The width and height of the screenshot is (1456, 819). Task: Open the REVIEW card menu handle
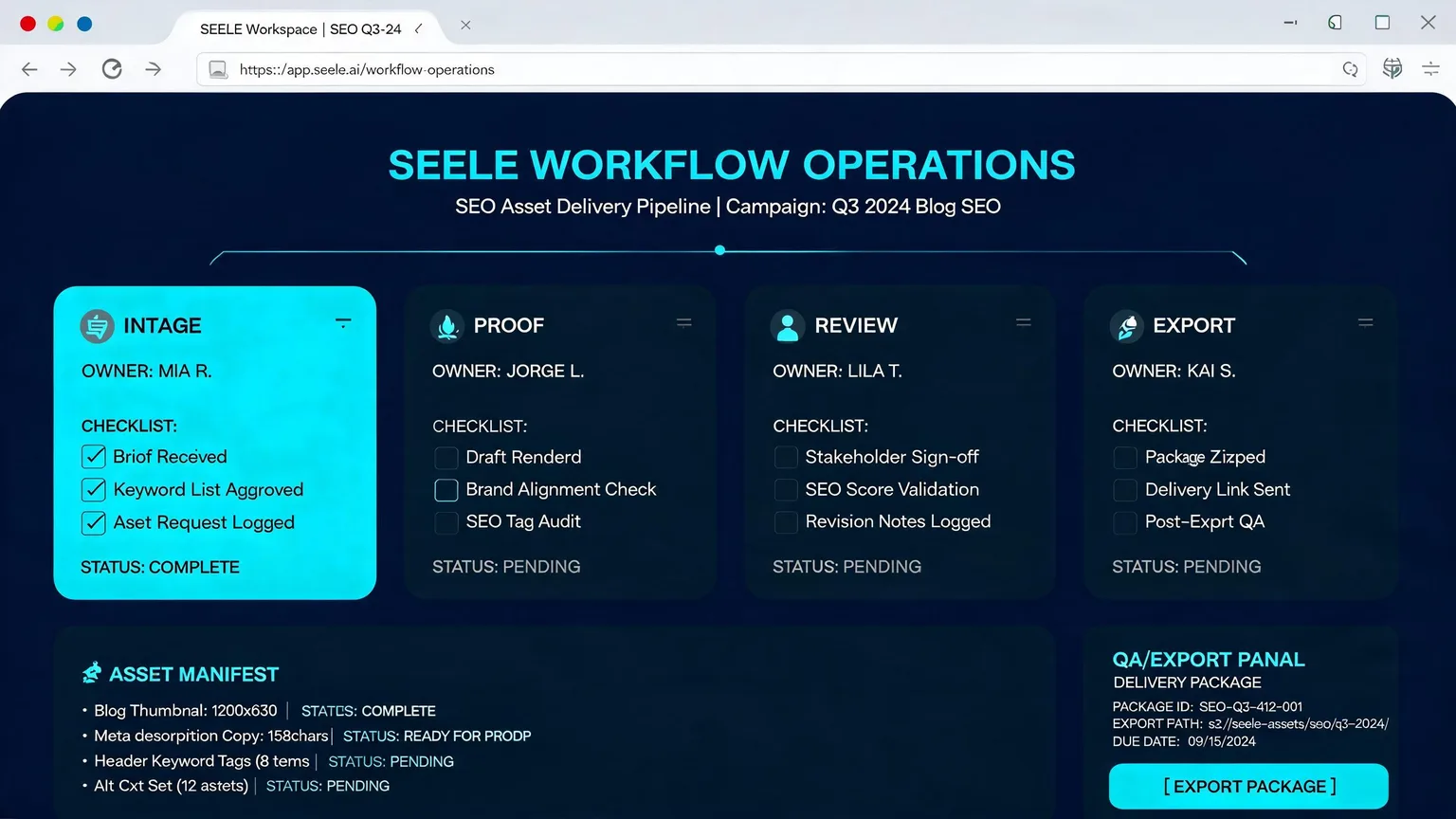(x=1024, y=322)
